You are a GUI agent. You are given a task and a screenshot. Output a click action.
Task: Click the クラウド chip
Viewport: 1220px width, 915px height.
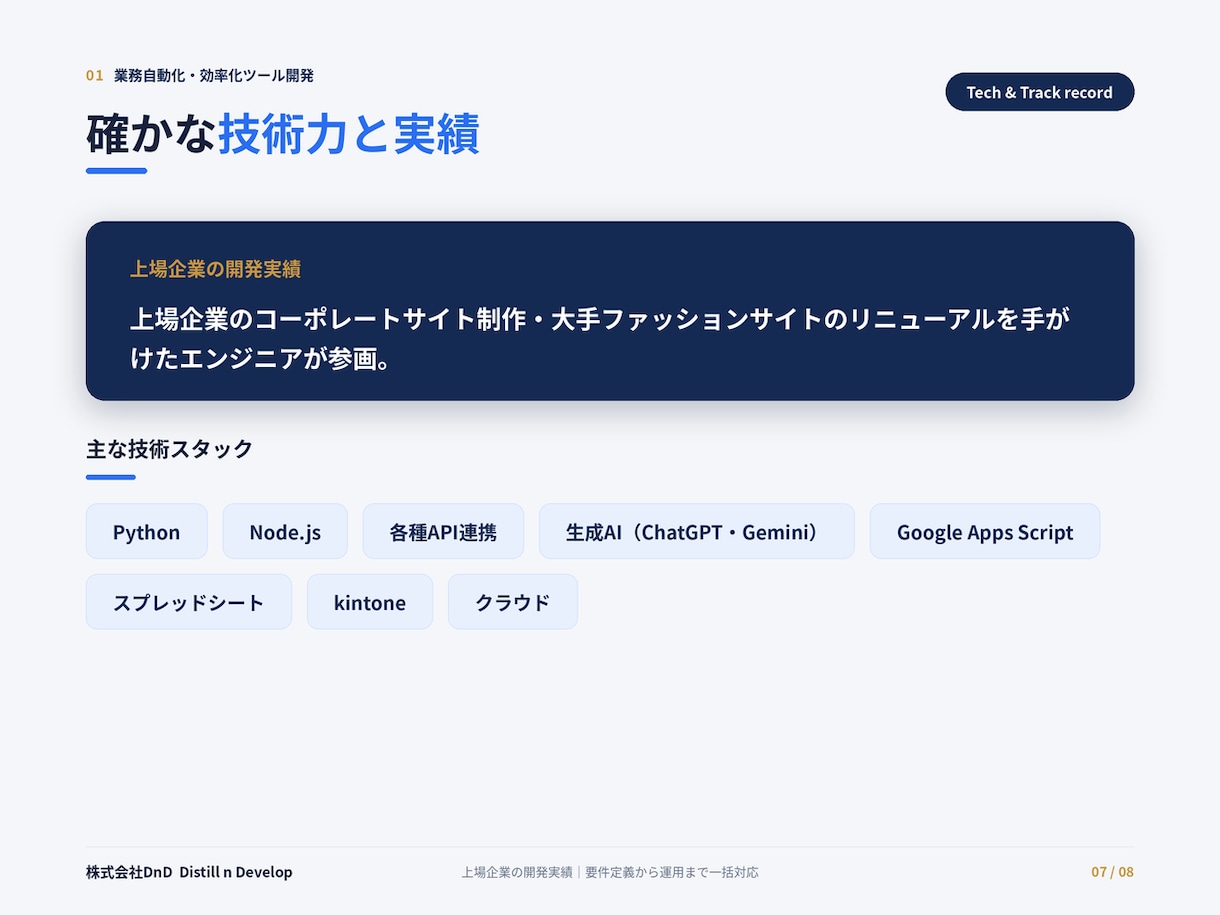(x=513, y=602)
